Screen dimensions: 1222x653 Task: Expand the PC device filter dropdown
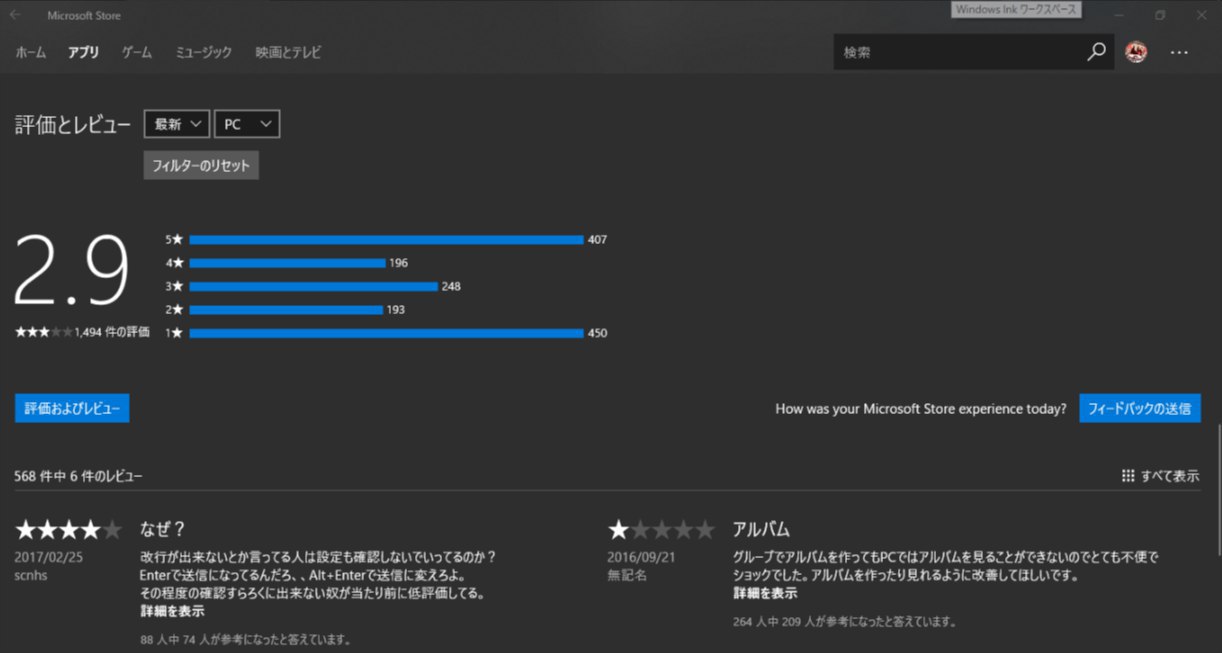pyautogui.click(x=247, y=124)
